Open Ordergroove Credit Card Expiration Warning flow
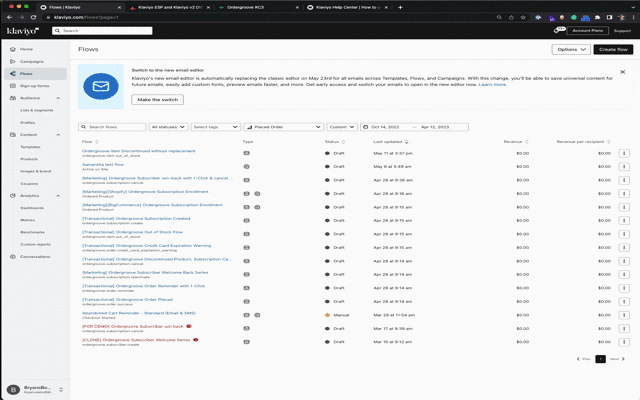 [147, 245]
